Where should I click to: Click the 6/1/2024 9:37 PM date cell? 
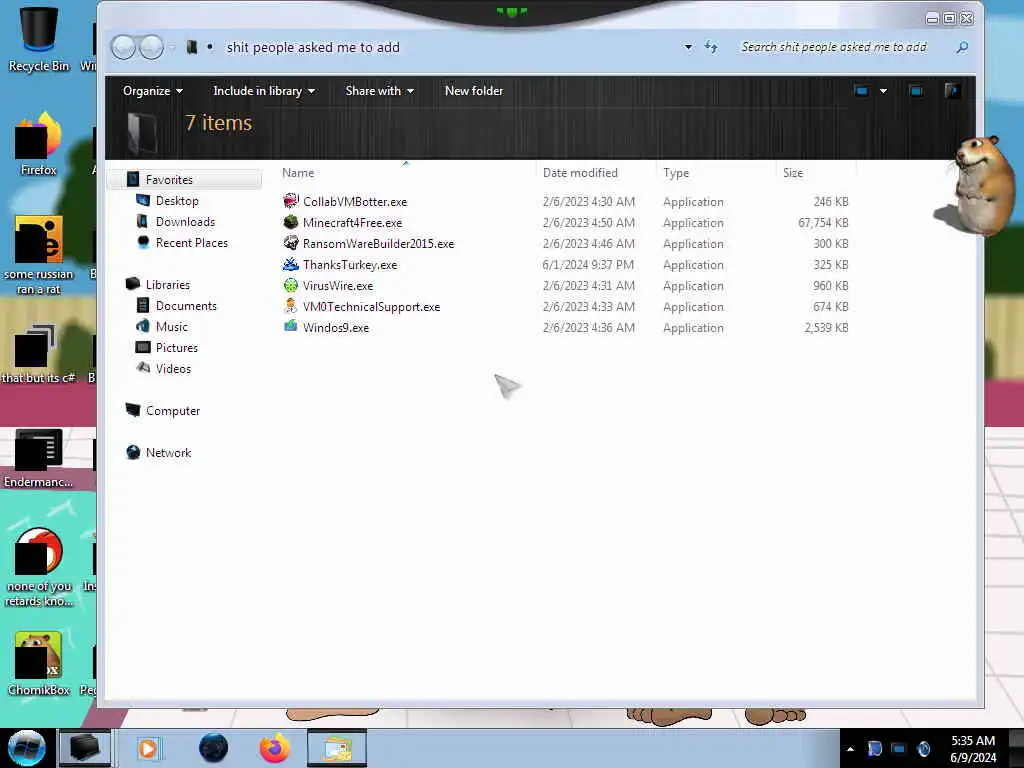pyautogui.click(x=588, y=264)
